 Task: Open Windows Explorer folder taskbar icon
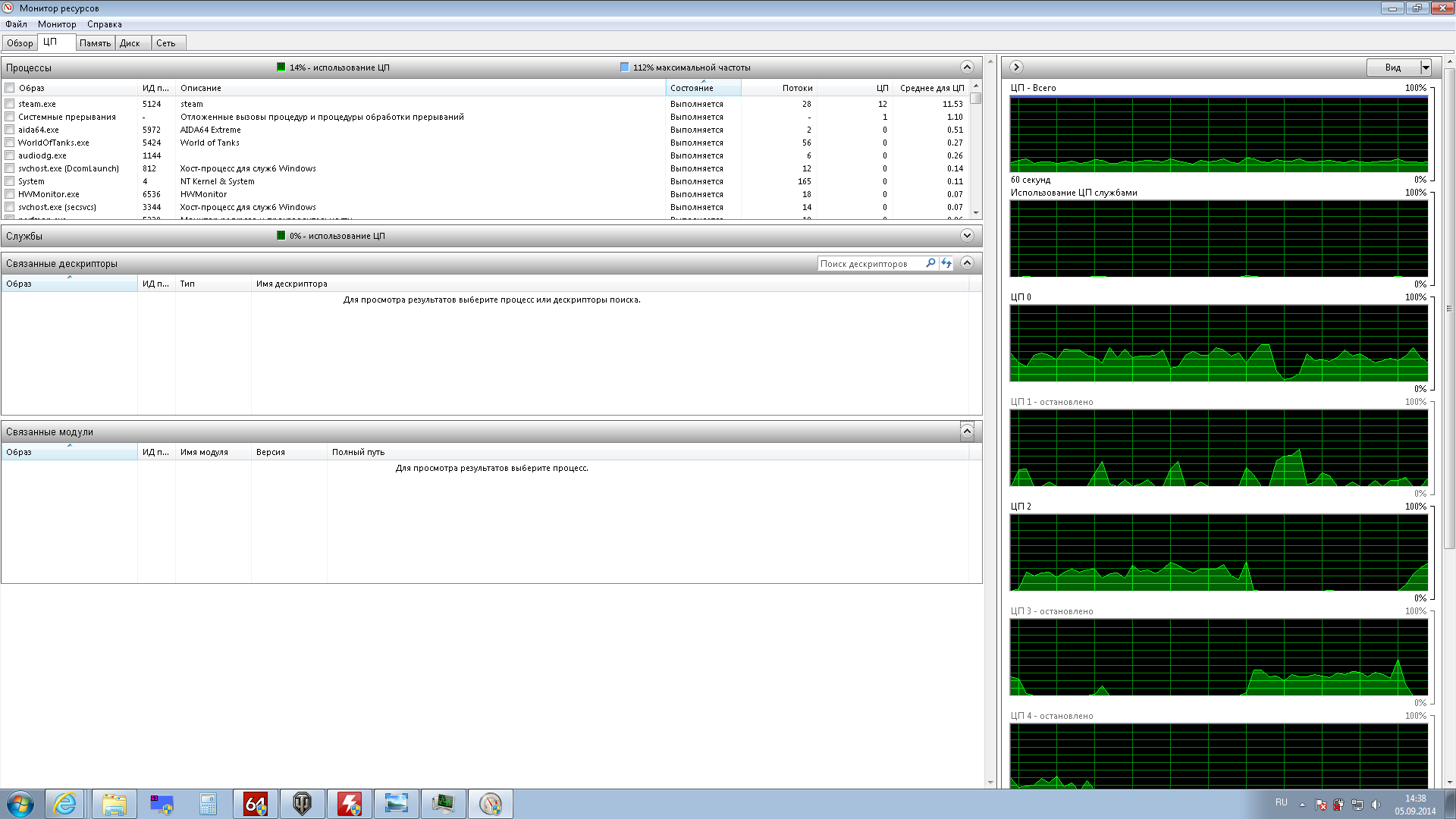(115, 804)
